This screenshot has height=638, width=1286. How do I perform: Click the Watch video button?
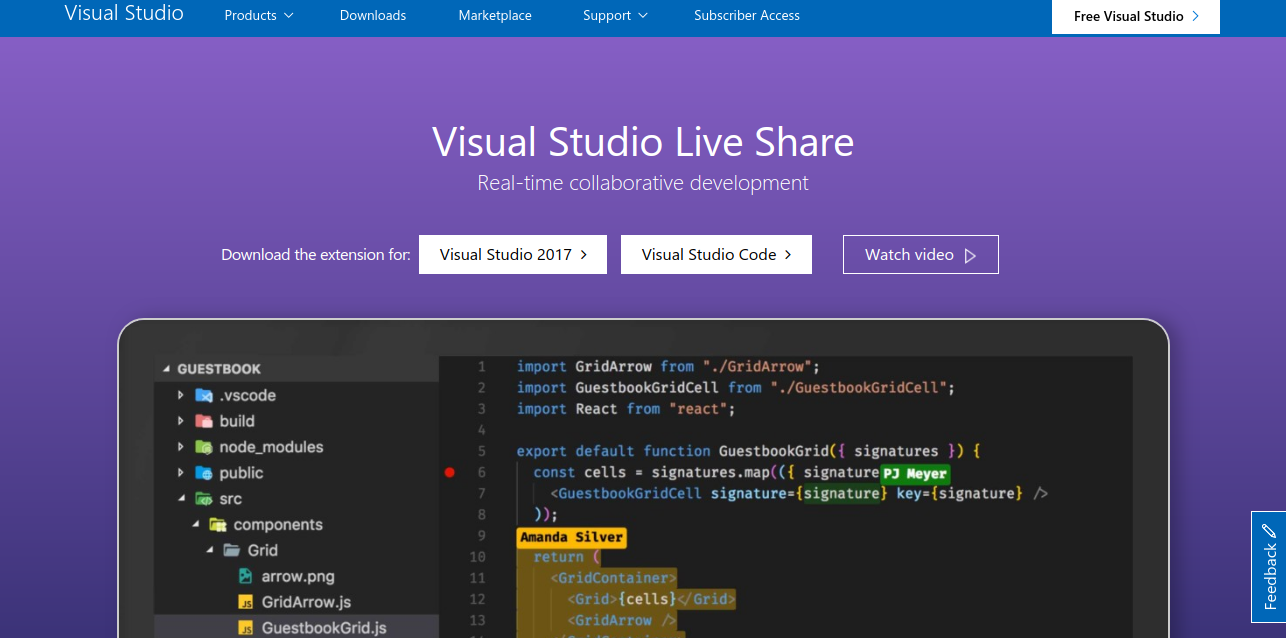click(920, 254)
